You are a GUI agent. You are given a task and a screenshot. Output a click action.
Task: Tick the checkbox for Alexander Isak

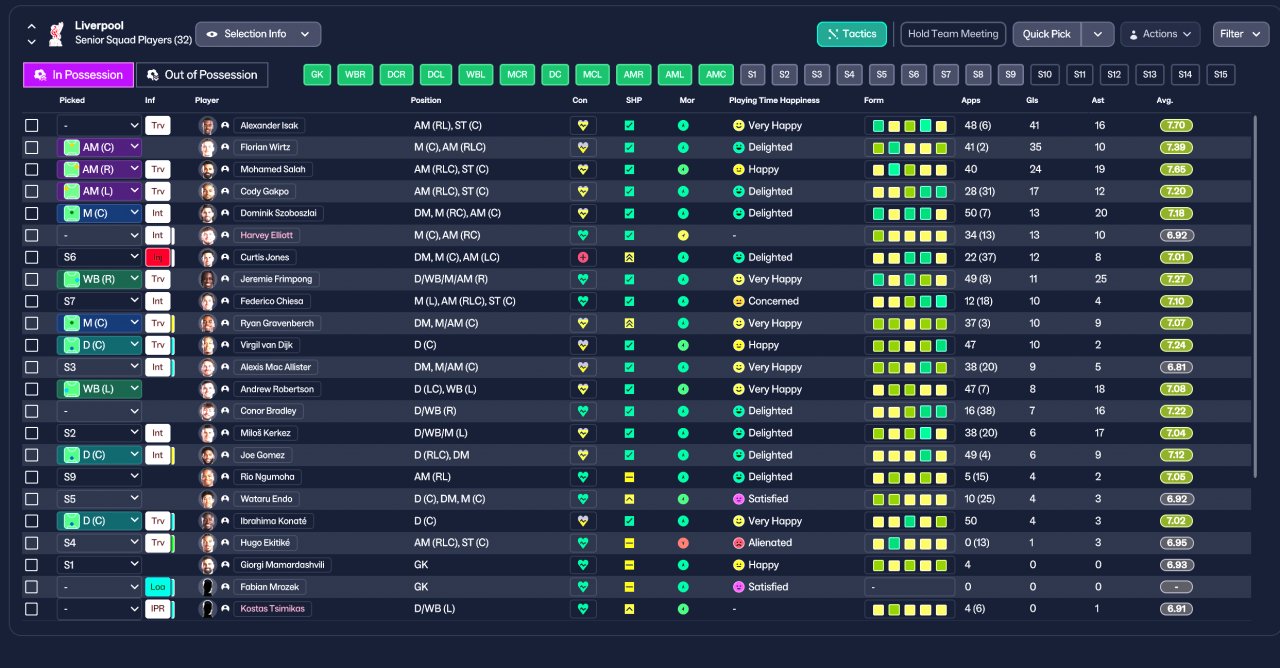[x=32, y=125]
